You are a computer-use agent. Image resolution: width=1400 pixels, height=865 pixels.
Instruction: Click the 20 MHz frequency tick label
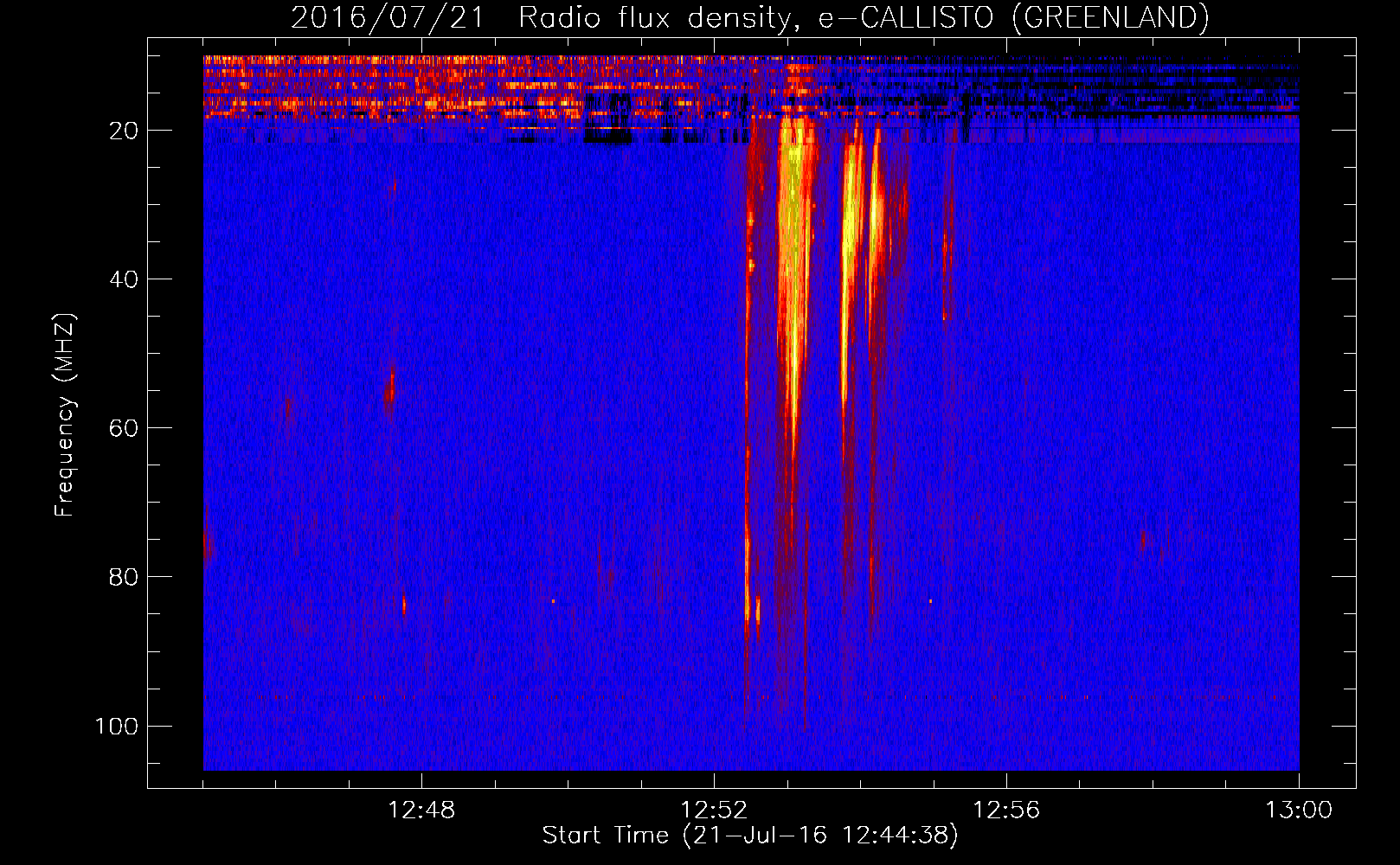click(124, 131)
